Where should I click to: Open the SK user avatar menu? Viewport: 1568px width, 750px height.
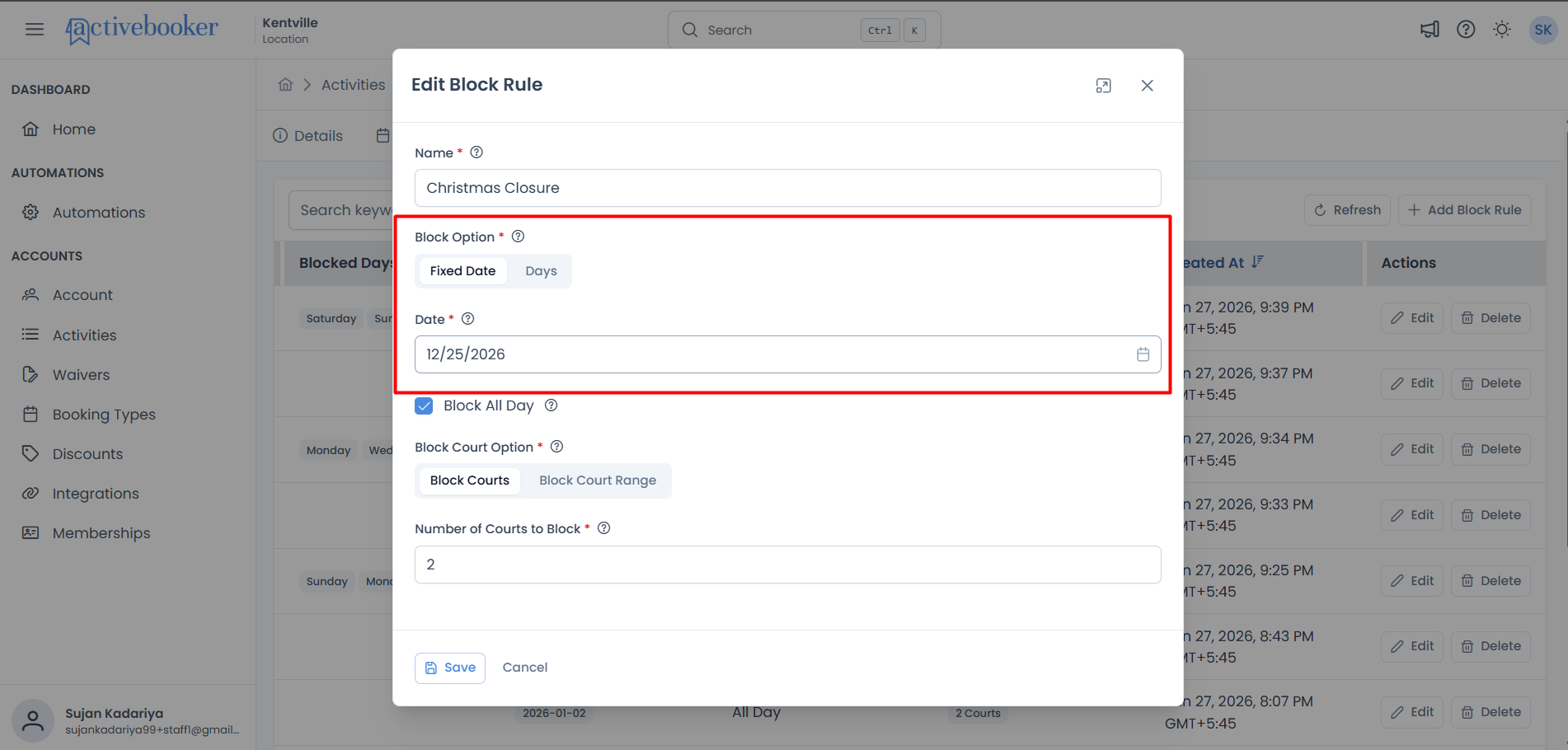tap(1543, 30)
